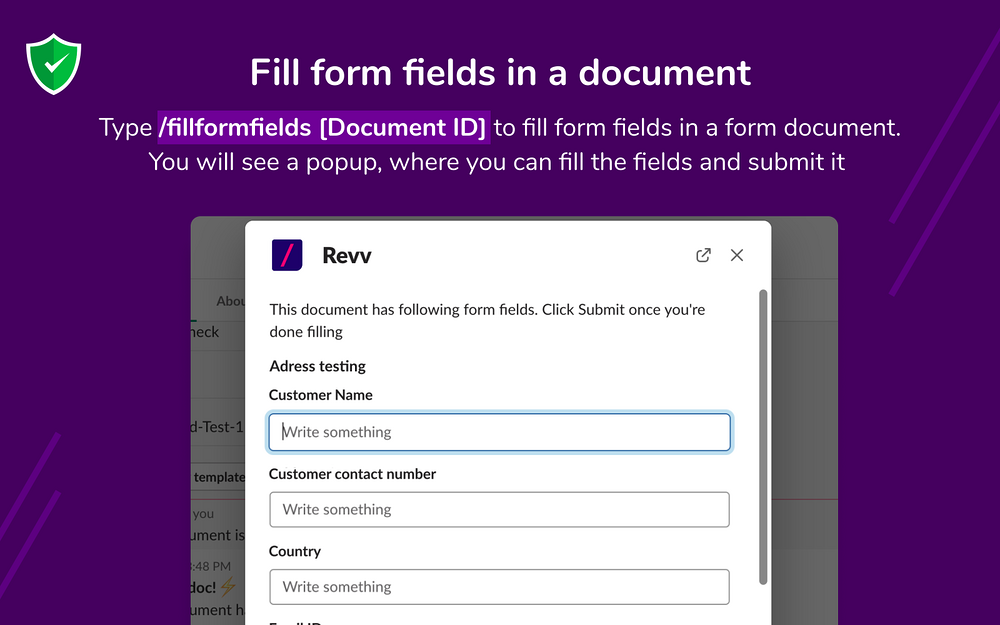Click the "Adress testing" heading text
This screenshot has height=625, width=1000.
click(x=318, y=366)
